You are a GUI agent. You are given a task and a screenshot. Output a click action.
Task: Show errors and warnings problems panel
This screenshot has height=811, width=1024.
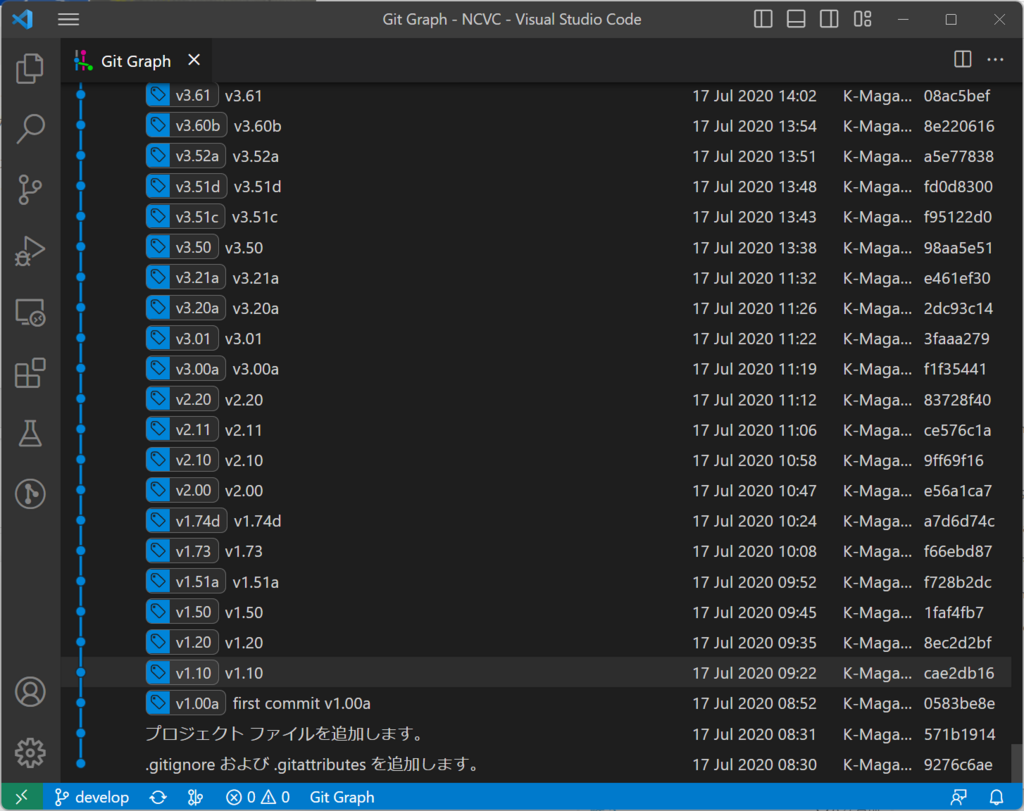click(257, 797)
